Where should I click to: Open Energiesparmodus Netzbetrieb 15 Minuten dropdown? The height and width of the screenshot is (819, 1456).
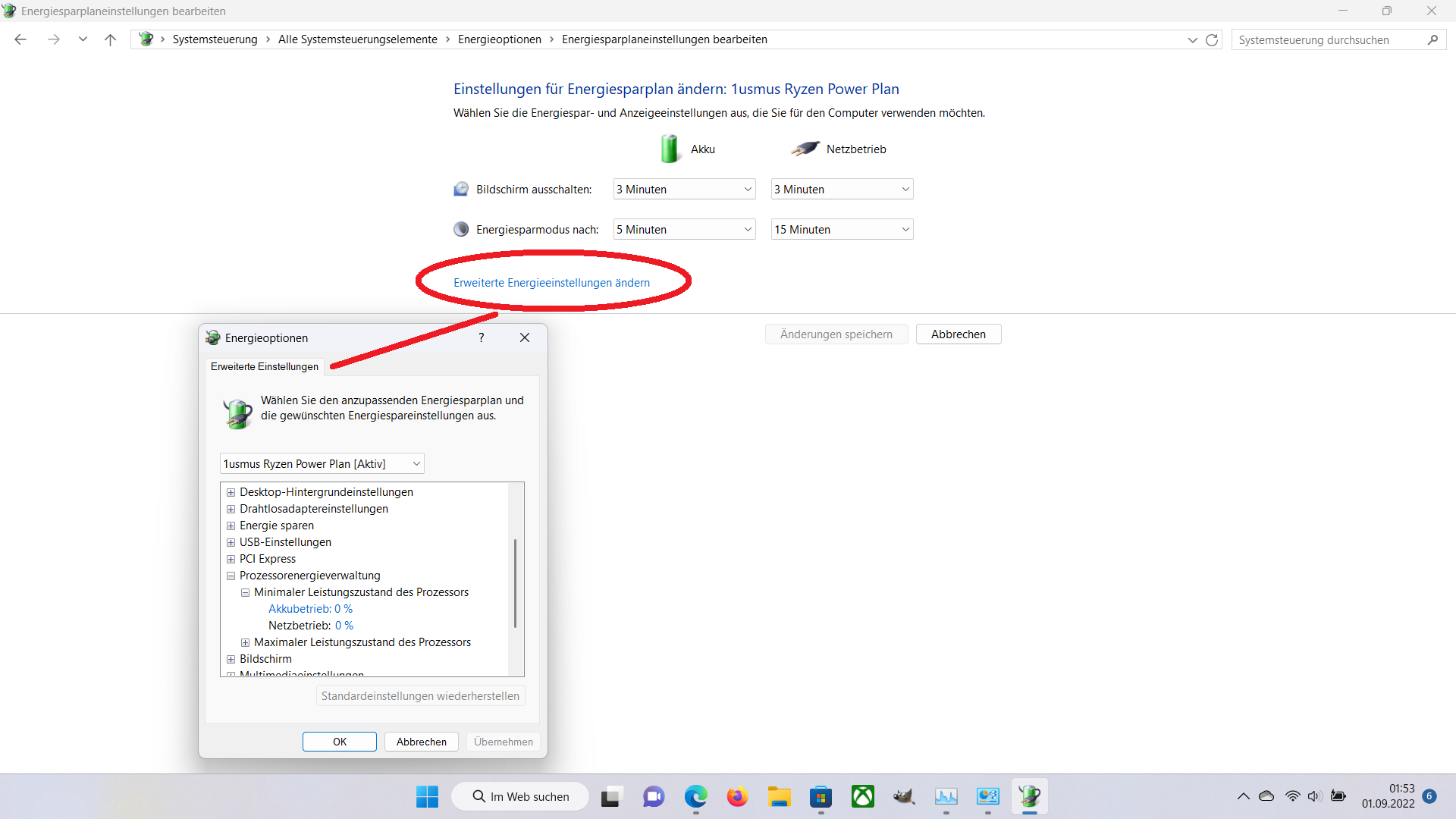[x=842, y=229]
